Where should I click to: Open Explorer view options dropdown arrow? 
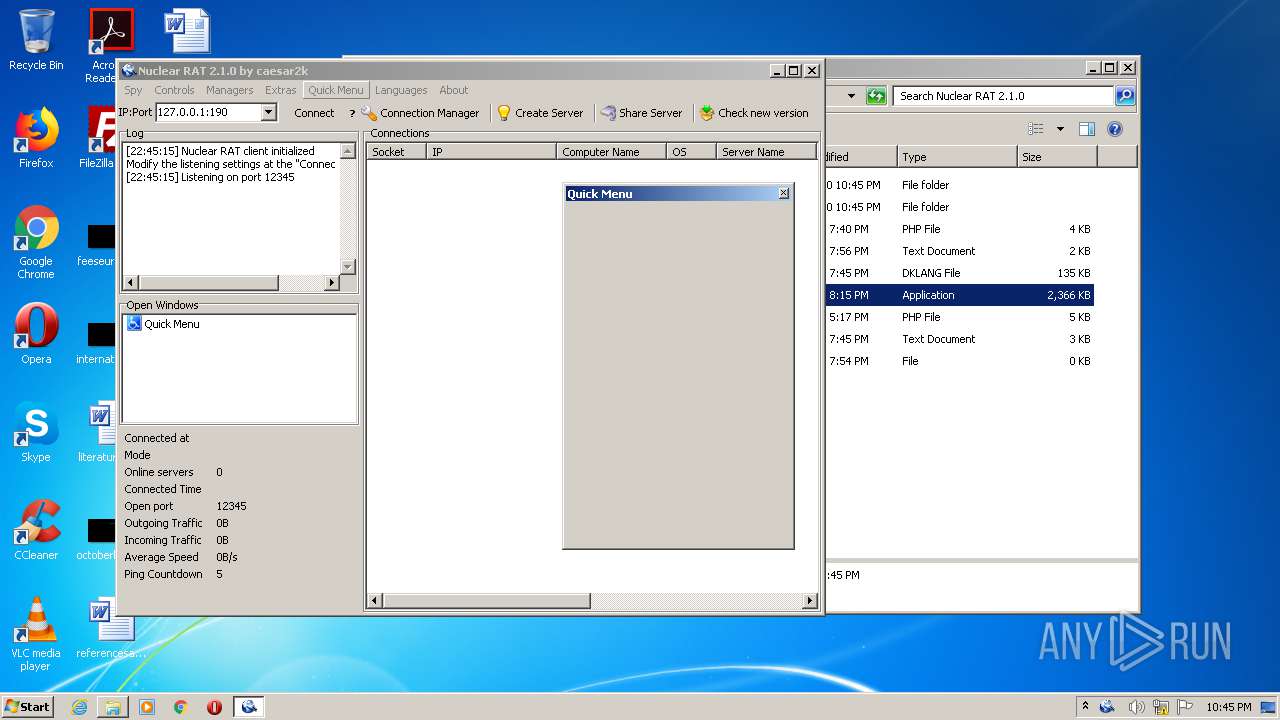[x=1060, y=129]
